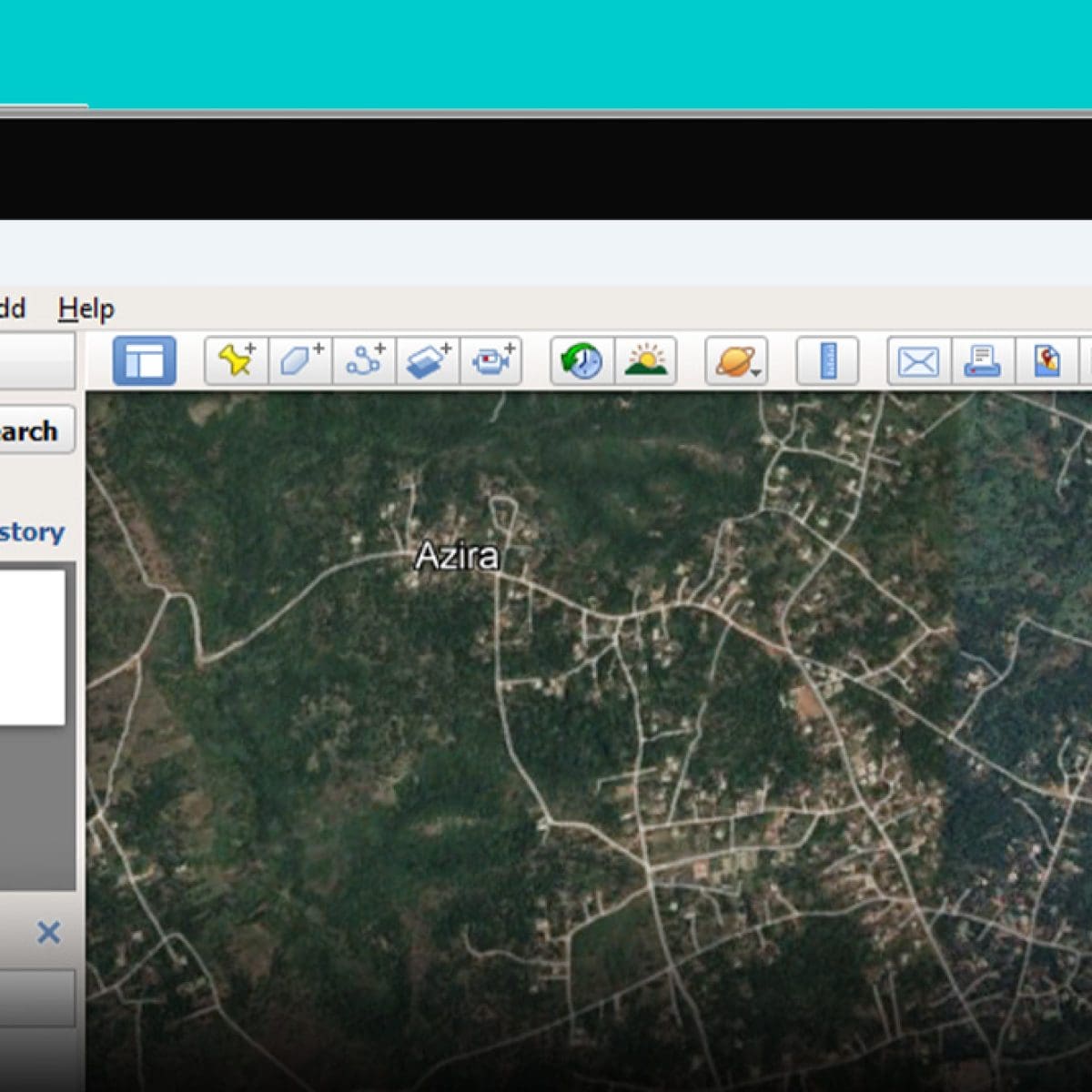Viewport: 1092px width, 1092px height.
Task: Select the Add Polygon tool
Action: tap(301, 361)
